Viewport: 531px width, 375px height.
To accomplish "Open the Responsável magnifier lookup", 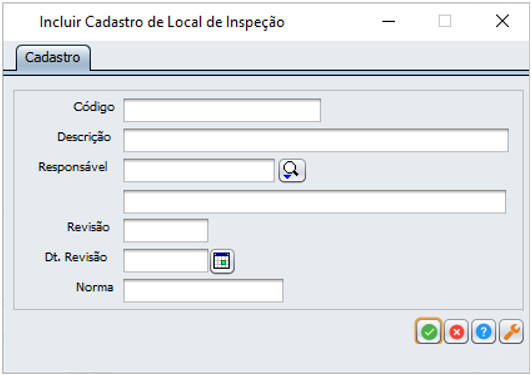I will pos(292,170).
